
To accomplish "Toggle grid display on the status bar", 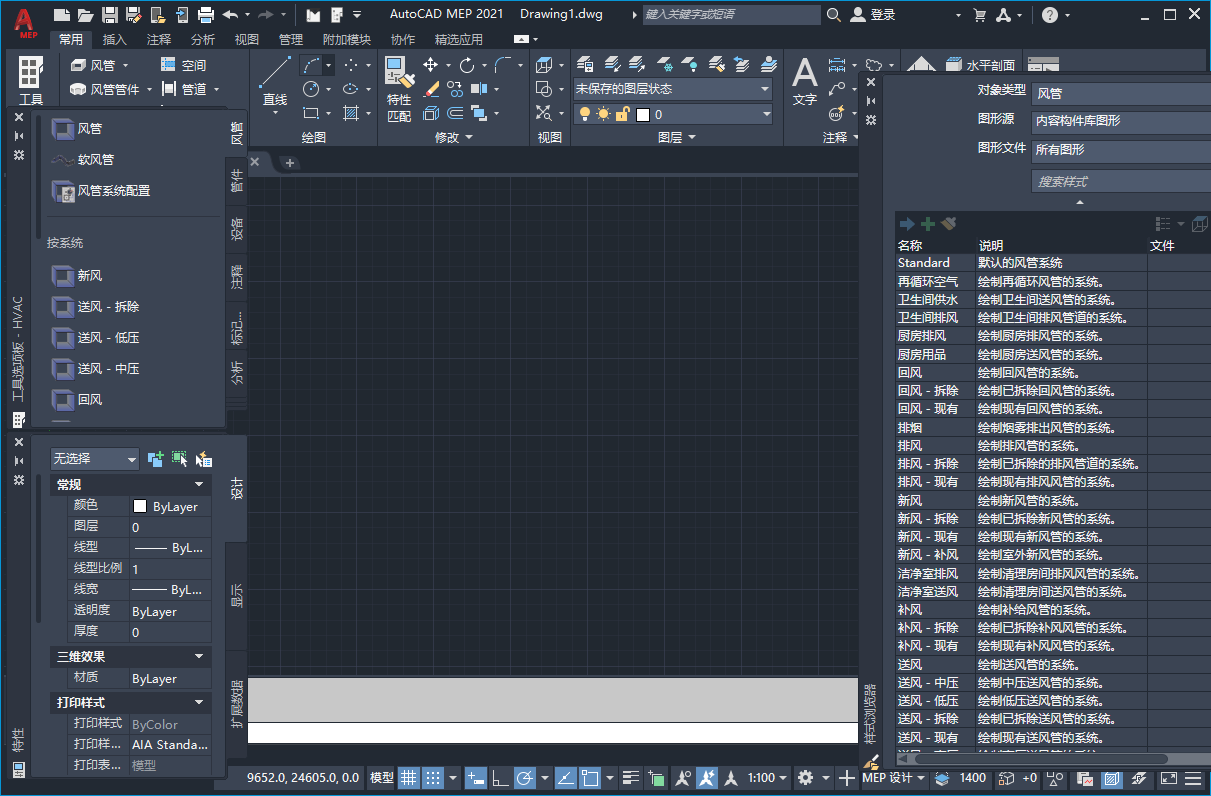I will (x=409, y=779).
